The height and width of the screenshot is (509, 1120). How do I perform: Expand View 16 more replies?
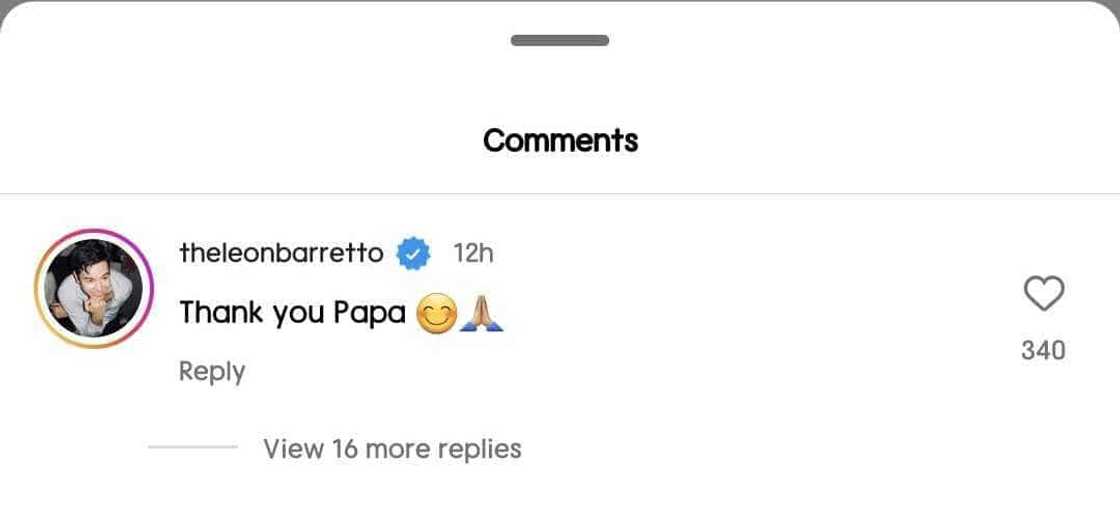pos(392,449)
